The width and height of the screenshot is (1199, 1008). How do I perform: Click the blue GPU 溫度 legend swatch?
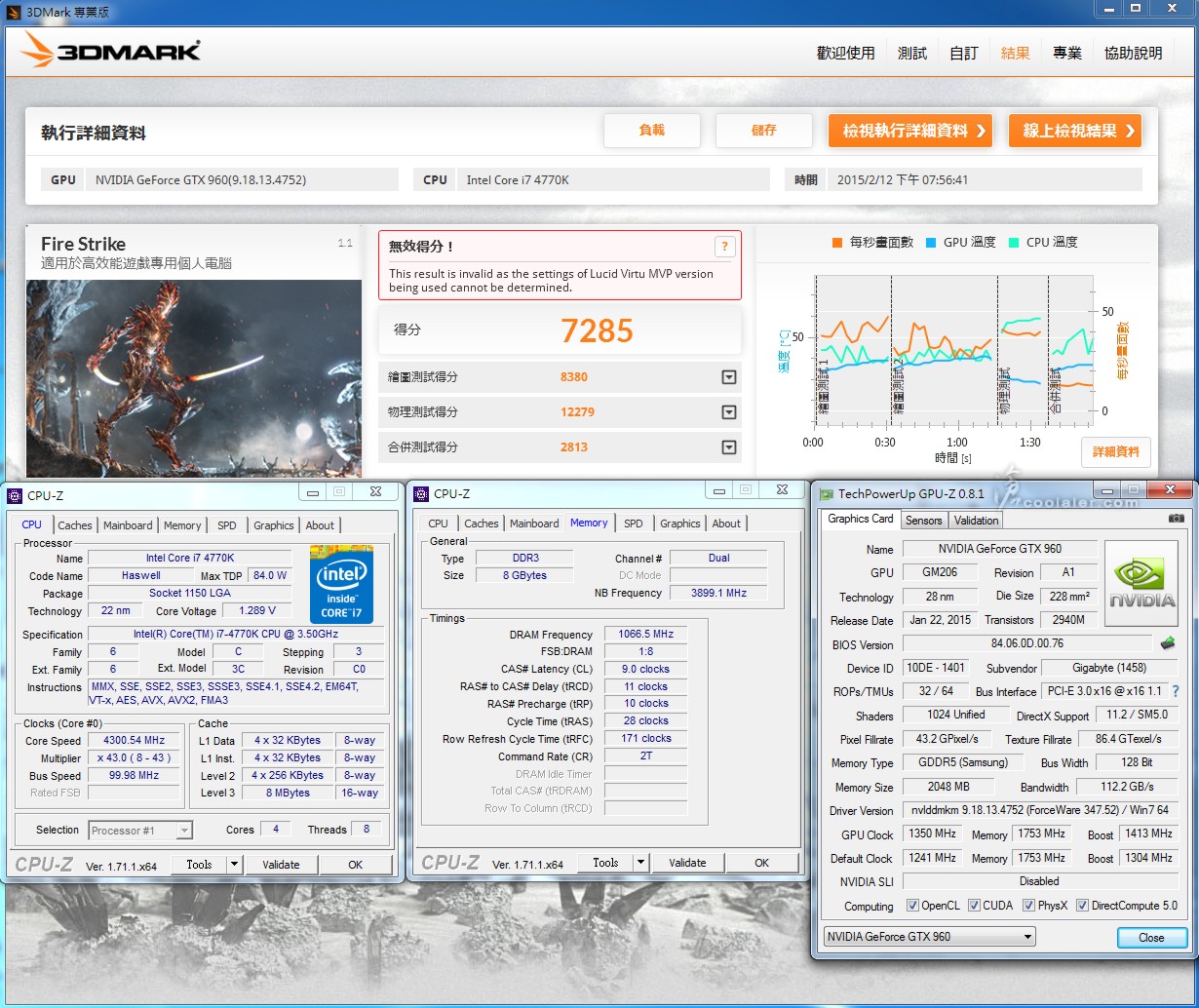931,242
